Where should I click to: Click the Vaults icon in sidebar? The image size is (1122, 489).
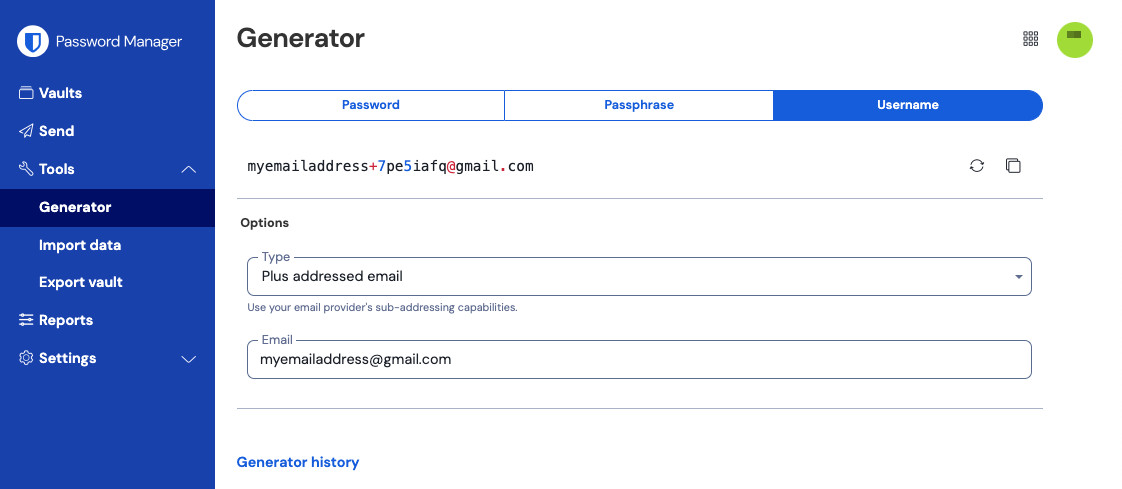26,93
